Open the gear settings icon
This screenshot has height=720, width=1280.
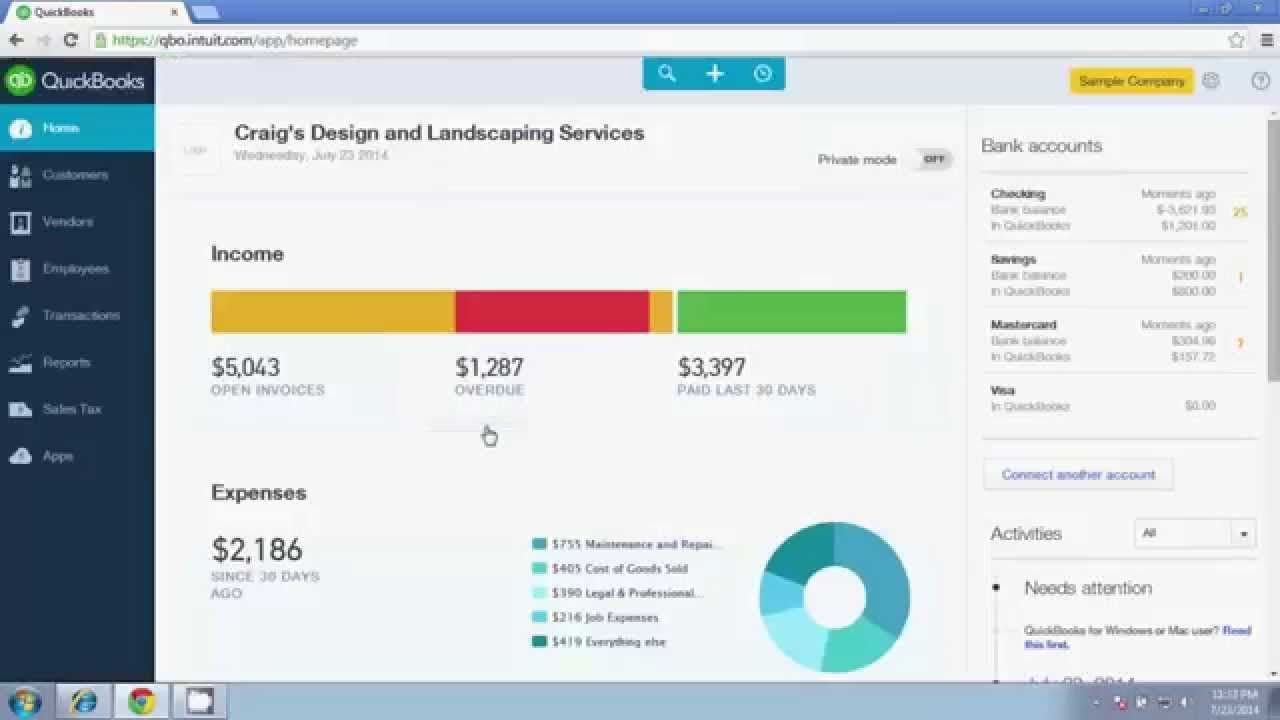[1211, 81]
